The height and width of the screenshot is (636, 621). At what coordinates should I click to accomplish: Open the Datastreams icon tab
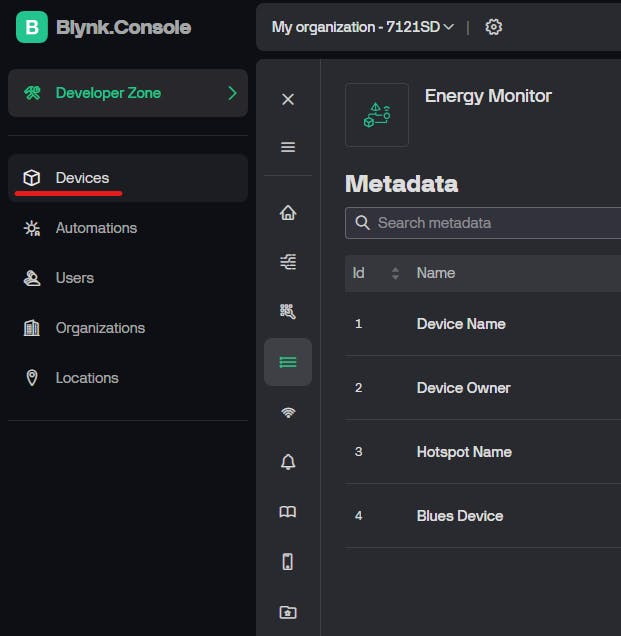pyautogui.click(x=288, y=262)
